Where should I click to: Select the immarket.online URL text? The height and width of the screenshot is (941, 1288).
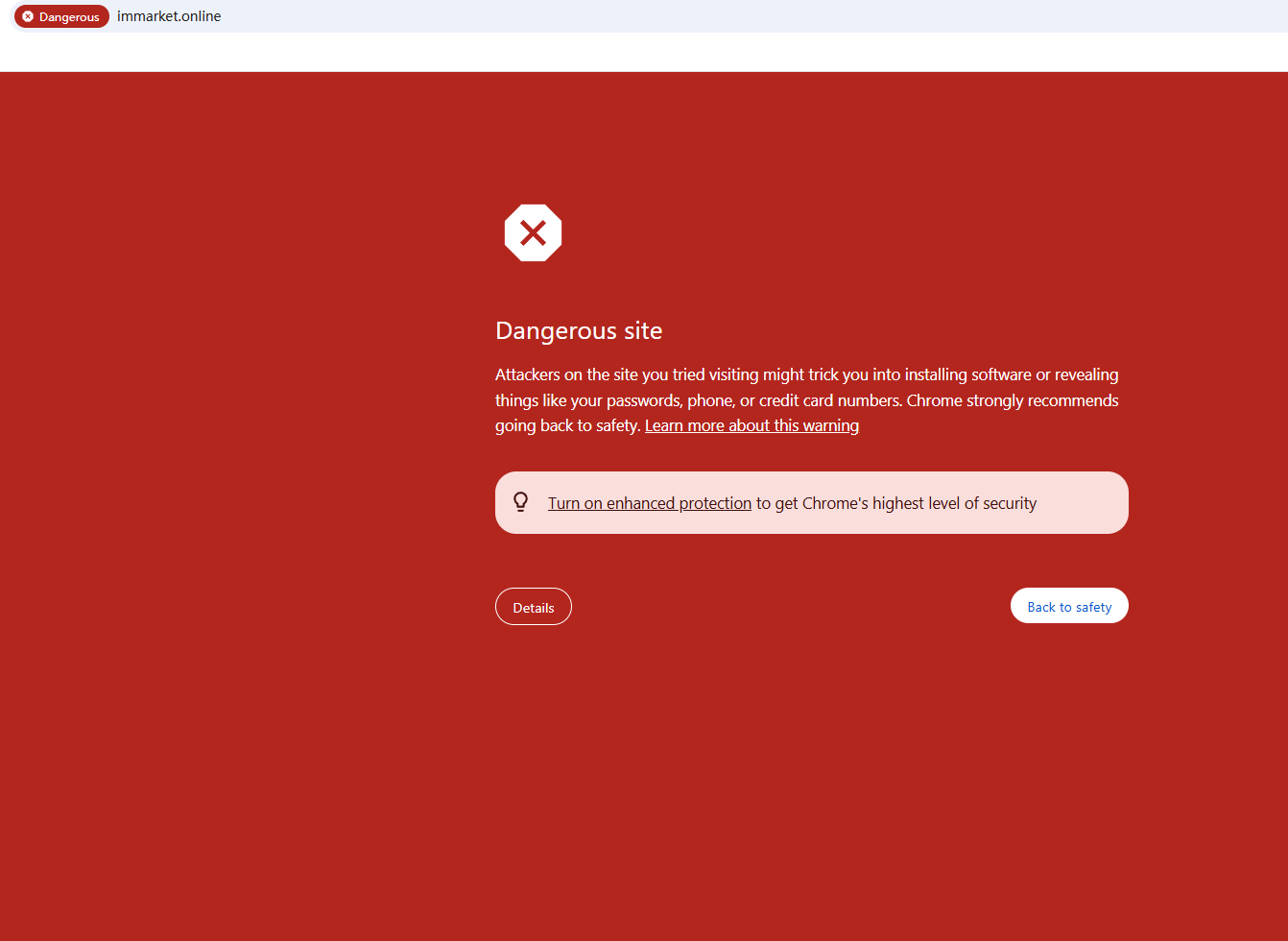169,16
